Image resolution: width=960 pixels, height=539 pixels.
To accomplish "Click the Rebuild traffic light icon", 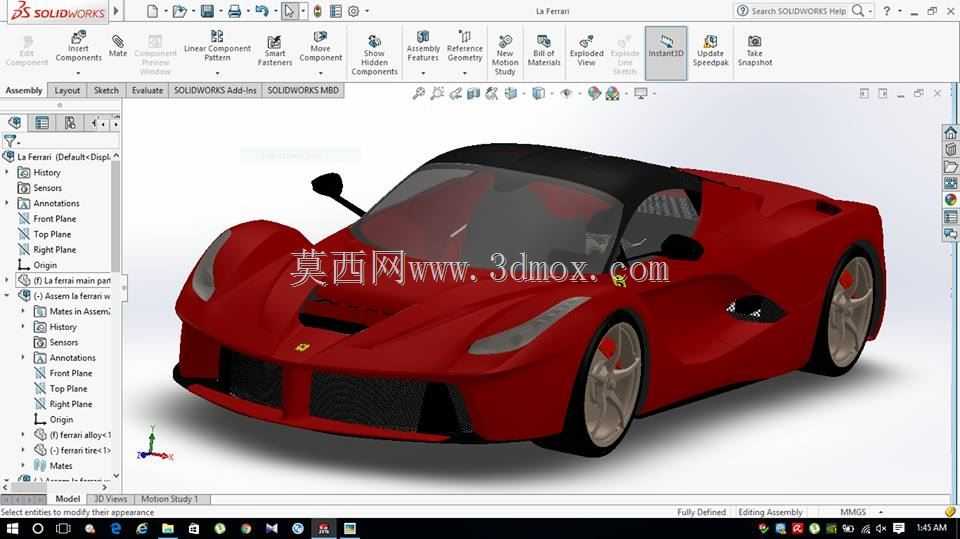I will tap(317, 11).
